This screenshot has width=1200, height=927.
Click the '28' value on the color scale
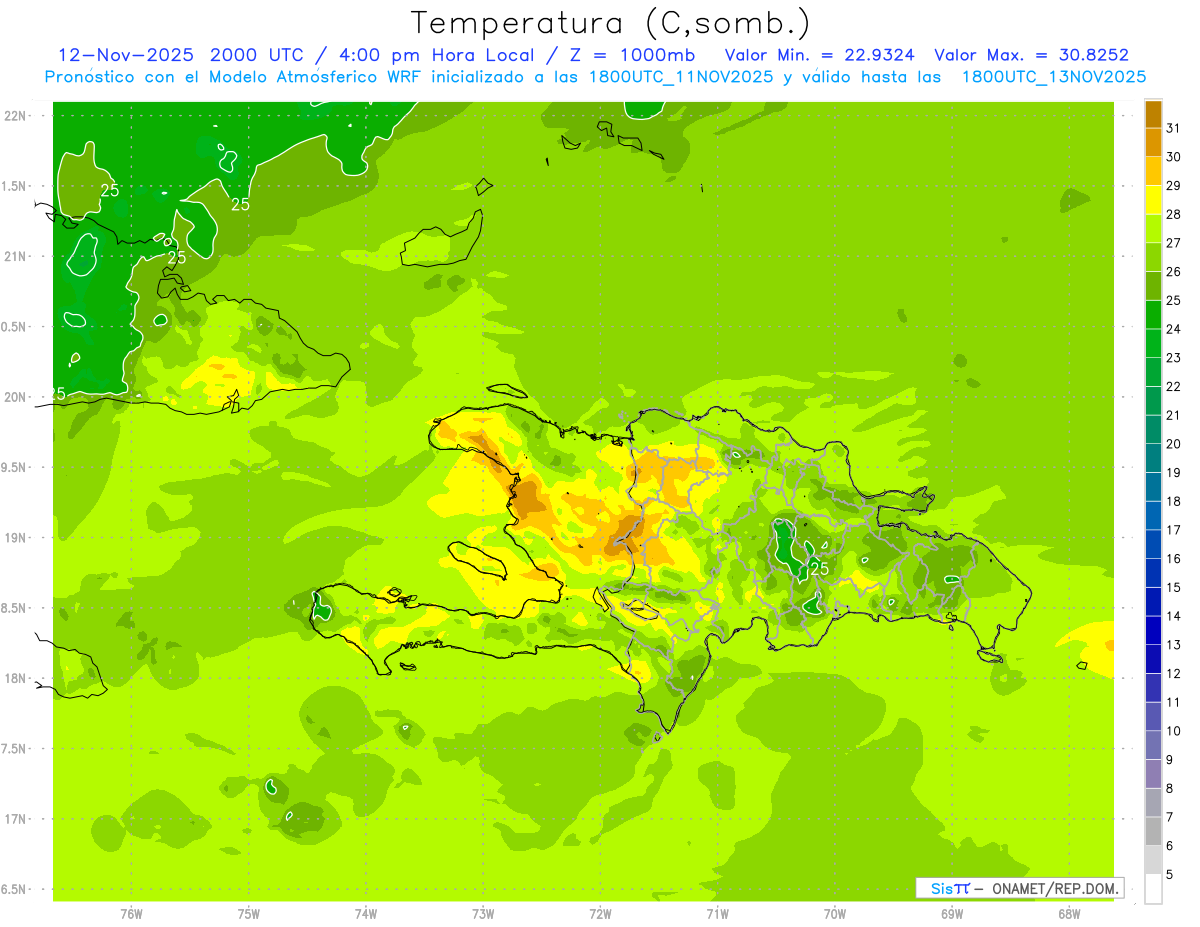point(1174,215)
